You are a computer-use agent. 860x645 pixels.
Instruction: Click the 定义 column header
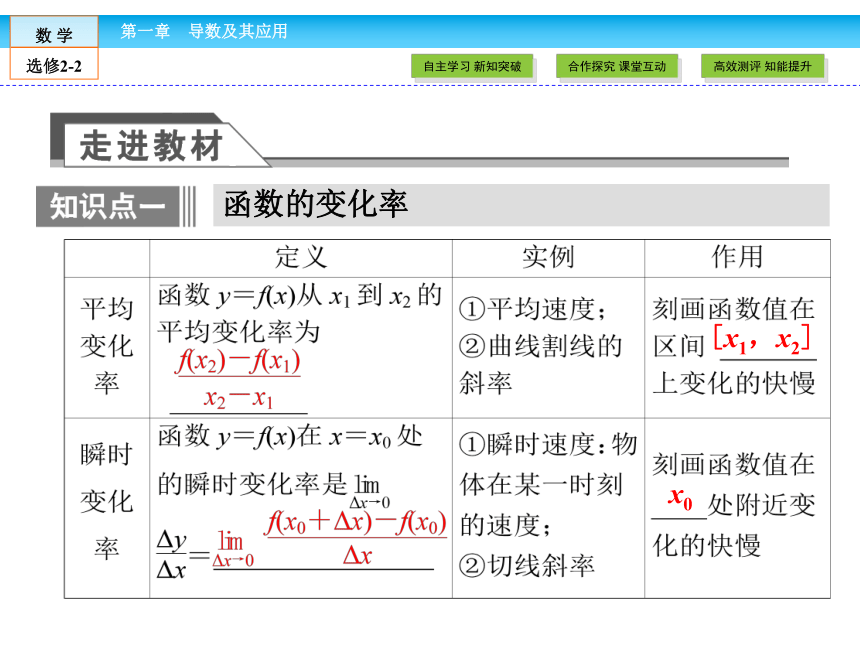tap(301, 258)
